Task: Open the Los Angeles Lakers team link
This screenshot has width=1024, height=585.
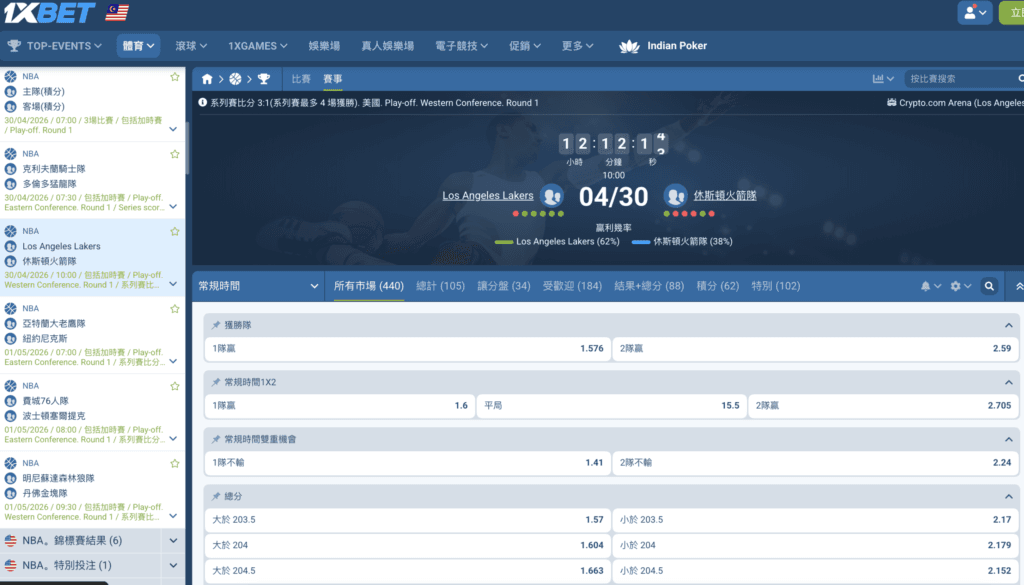Action: point(488,195)
